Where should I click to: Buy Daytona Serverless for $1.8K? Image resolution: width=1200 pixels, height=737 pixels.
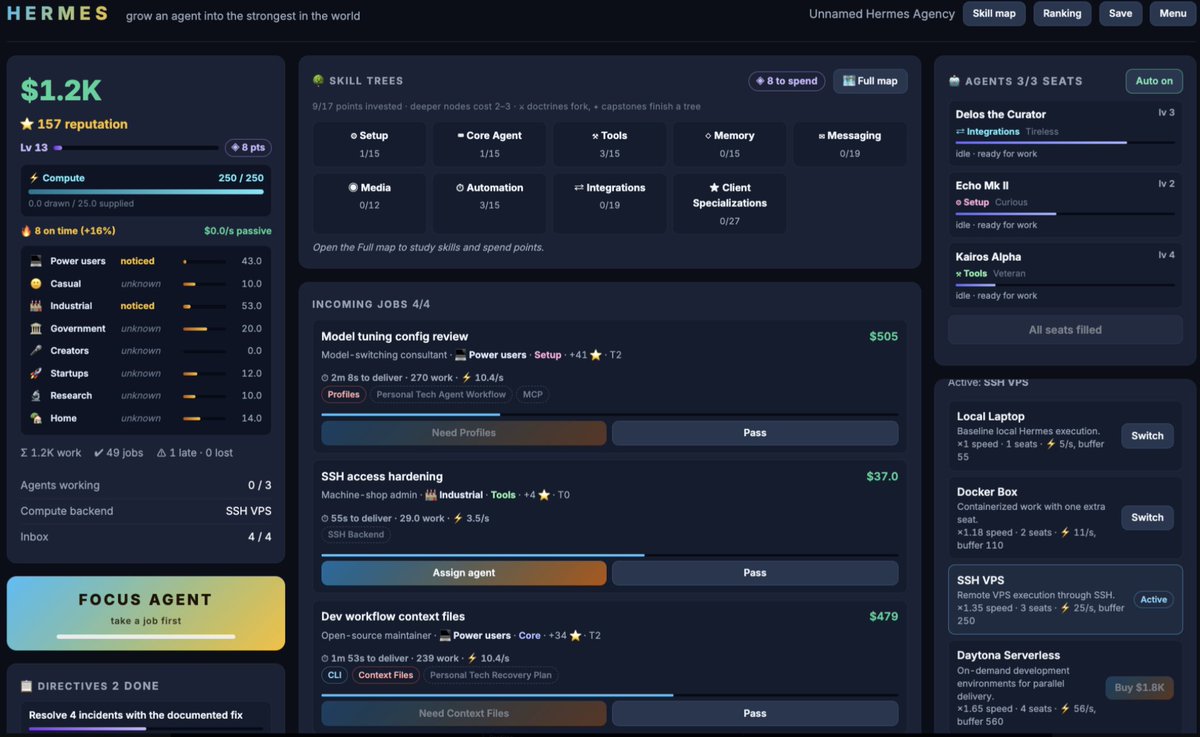coord(1139,688)
